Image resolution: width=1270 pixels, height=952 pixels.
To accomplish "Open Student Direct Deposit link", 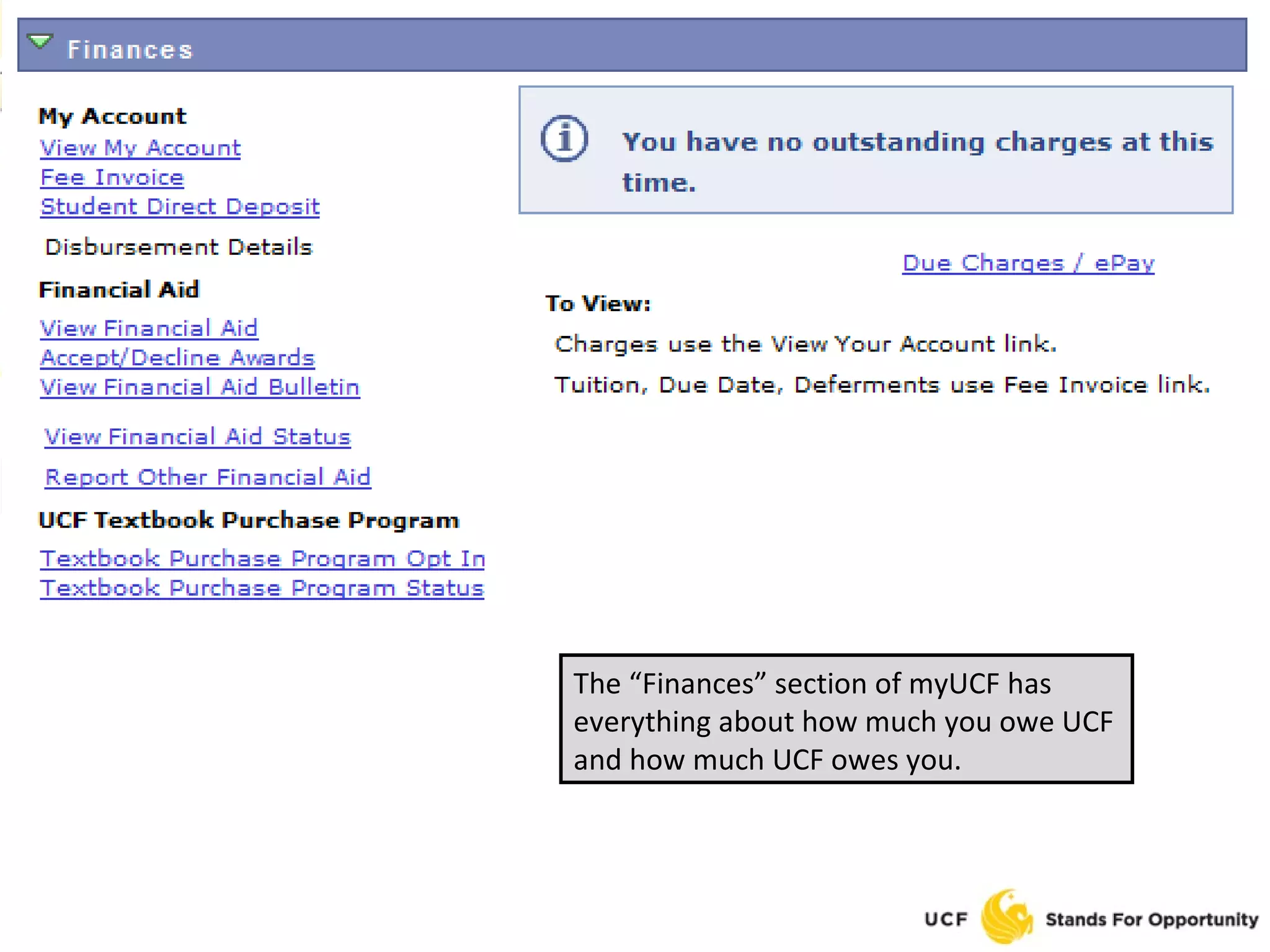I will 180,207.
